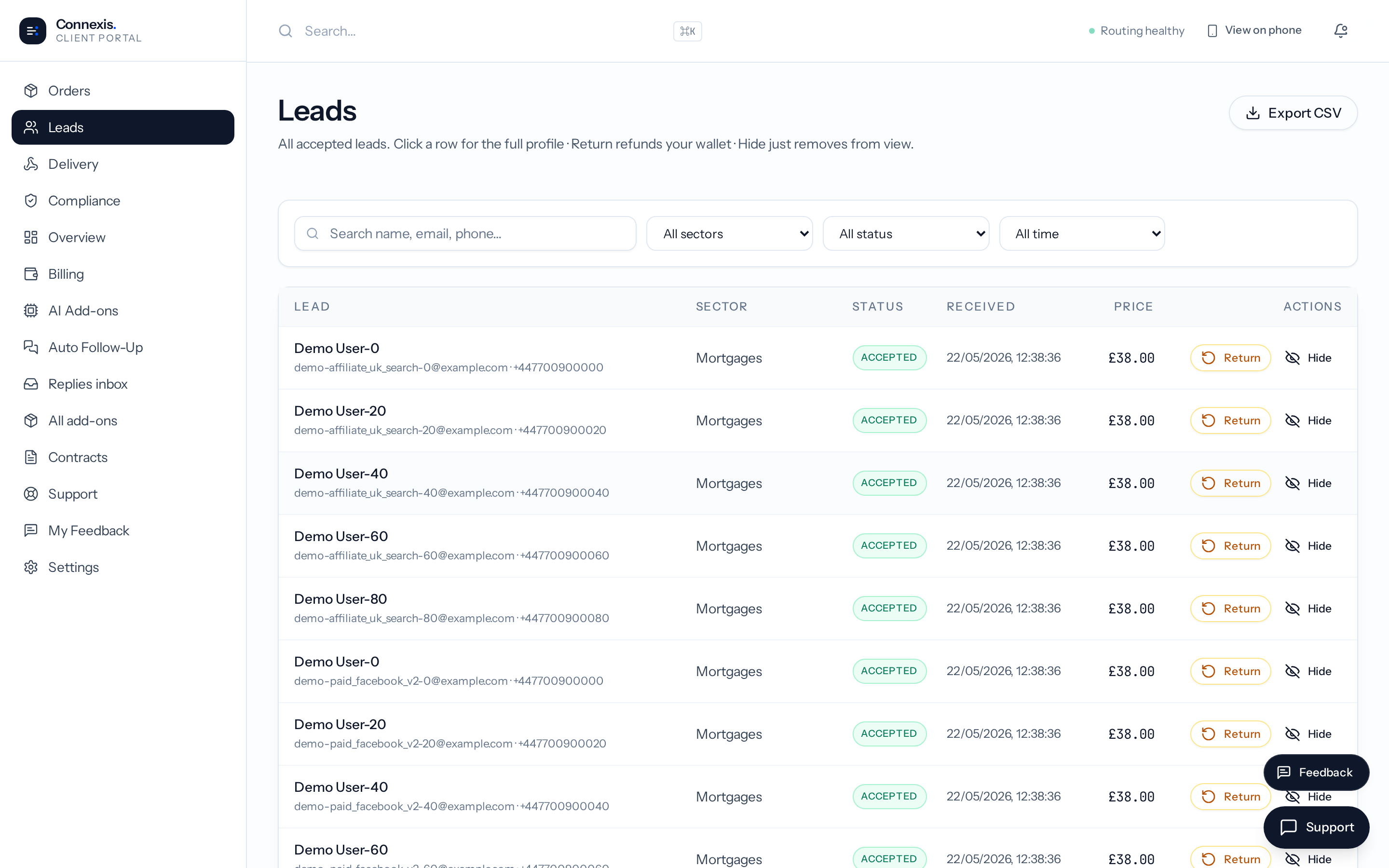This screenshot has height=868, width=1389.
Task: Click the Replies inbox tray icon
Action: click(31, 384)
